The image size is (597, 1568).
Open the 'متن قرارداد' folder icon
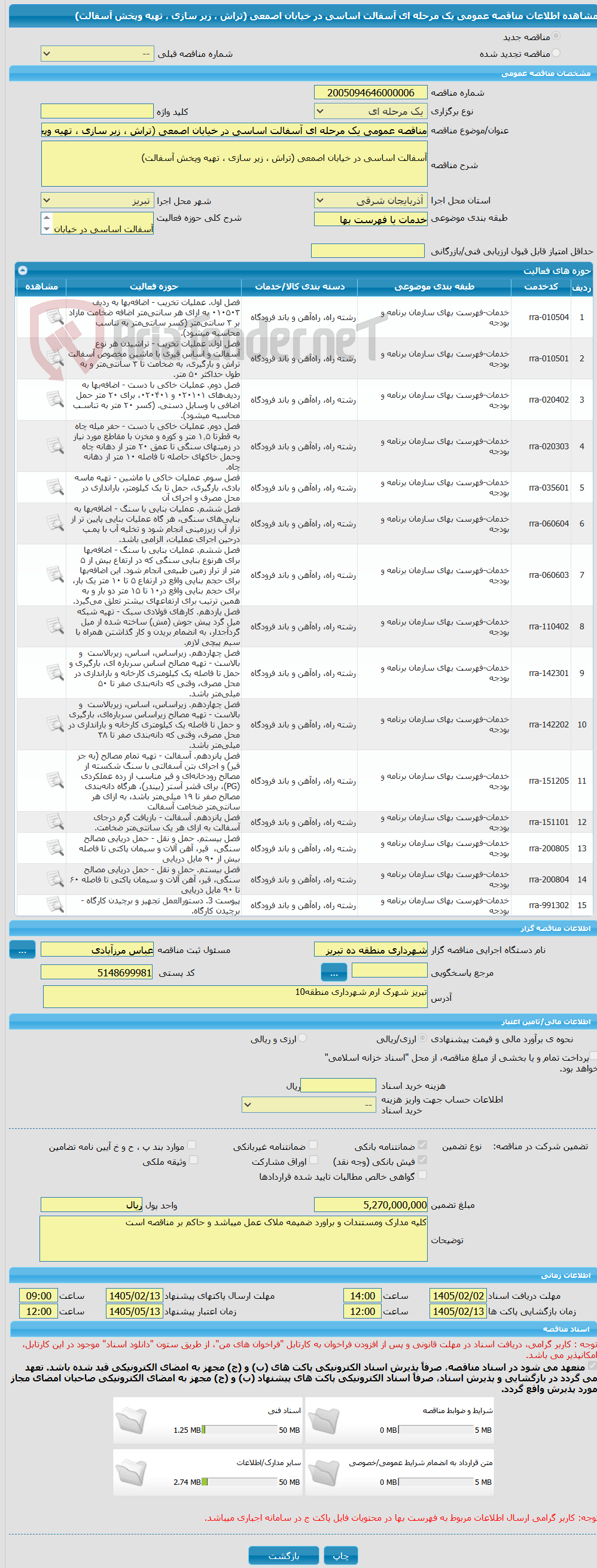(324, 1472)
